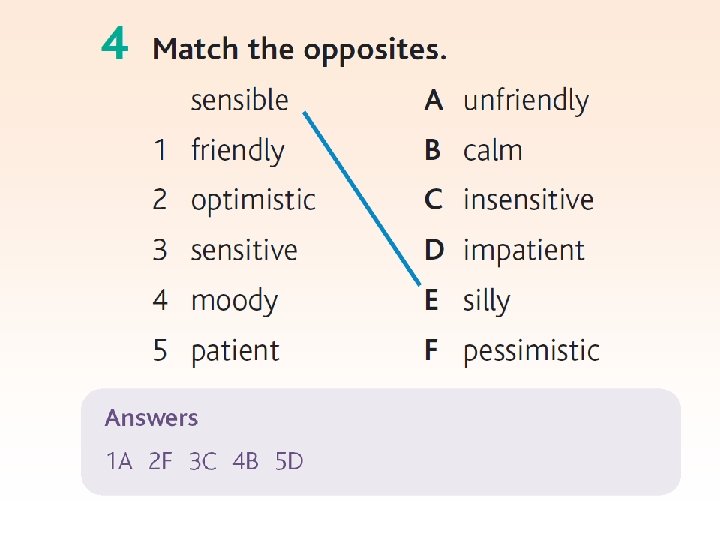The height and width of the screenshot is (540, 720).
Task: Select the option "pessimistic" beside letter F
Action: 531,351
